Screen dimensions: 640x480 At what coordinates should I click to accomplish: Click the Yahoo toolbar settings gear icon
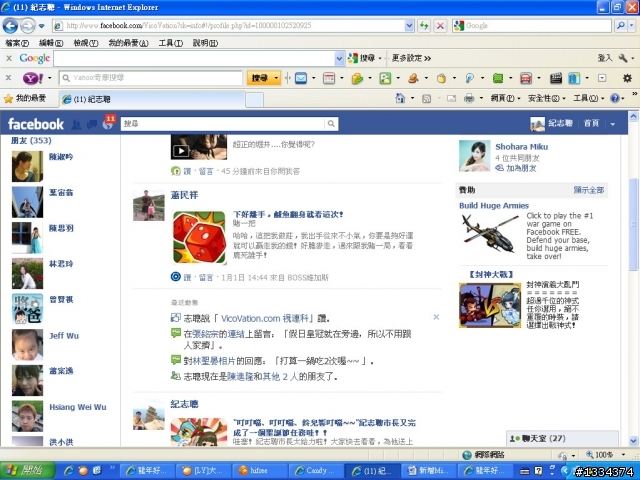coord(627,78)
